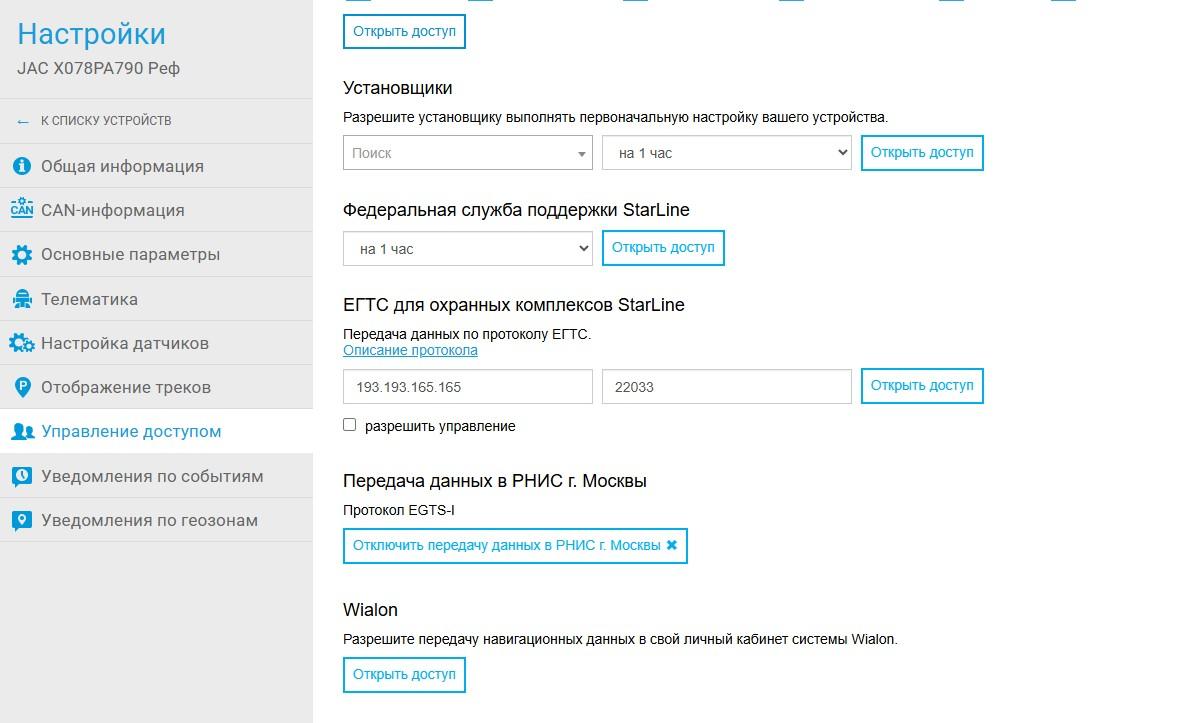Go to Уведомления по геозонам section
This screenshot has width=1183, height=723.
point(149,520)
